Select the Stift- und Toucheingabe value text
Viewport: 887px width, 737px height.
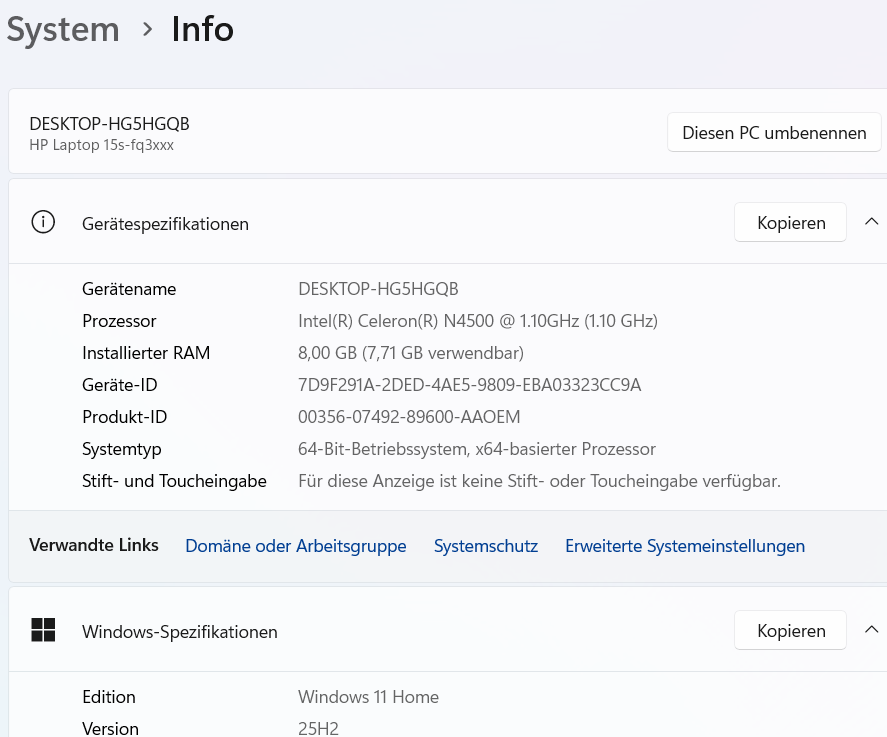click(539, 481)
